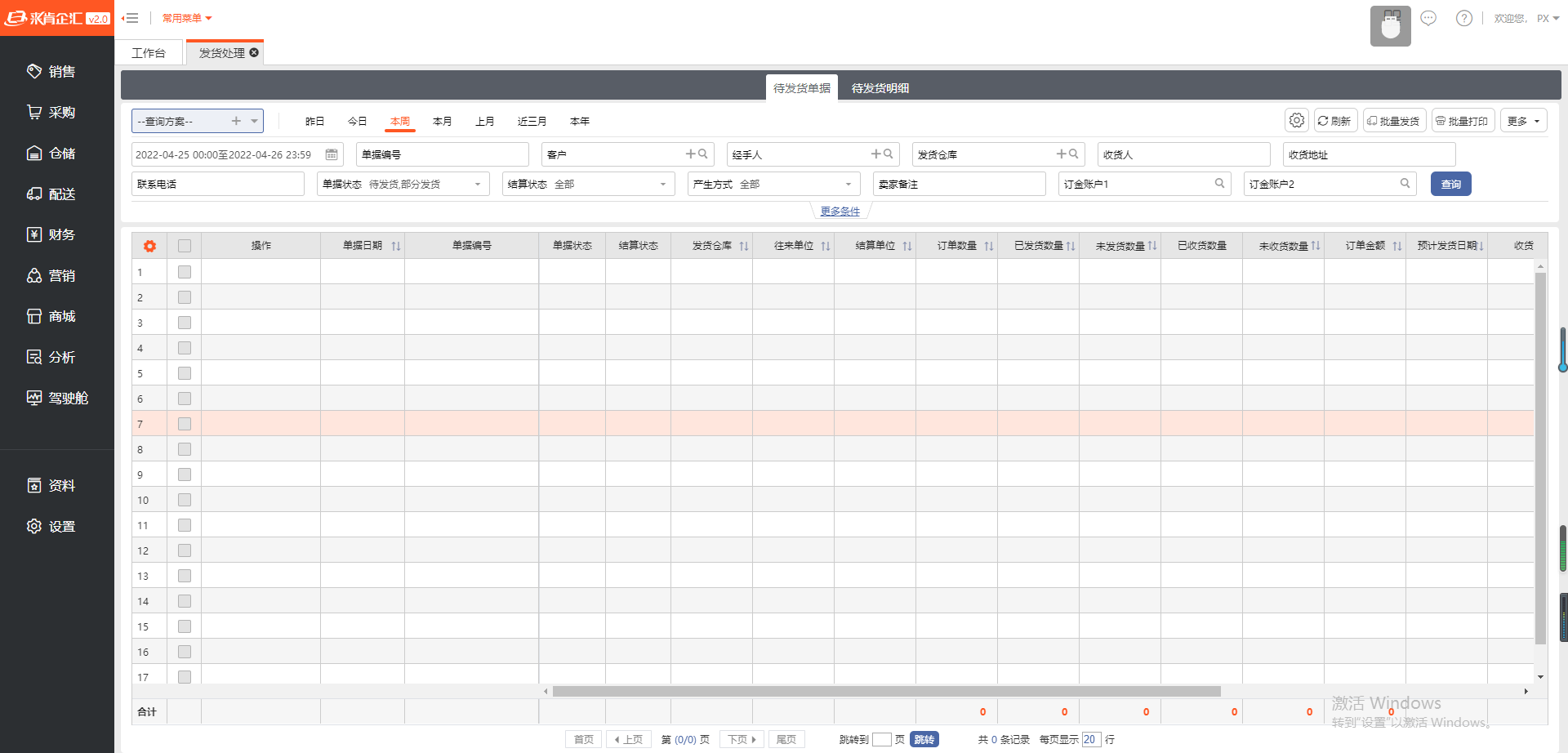Switch to the 待发货明细 tab
Image resolution: width=1568 pixels, height=753 pixels.
point(880,88)
